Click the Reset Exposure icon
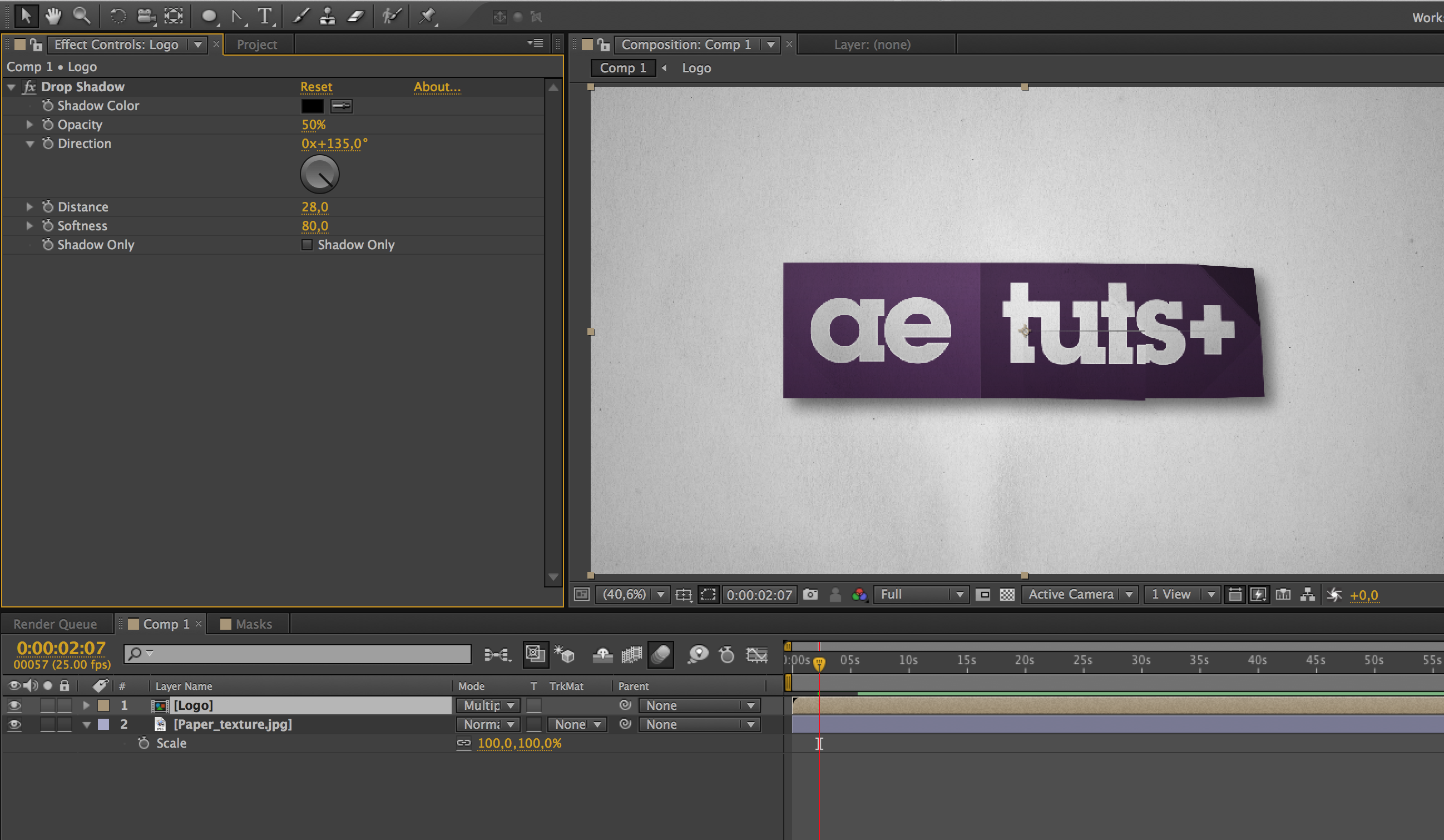Viewport: 1444px width, 840px height. click(x=1334, y=594)
